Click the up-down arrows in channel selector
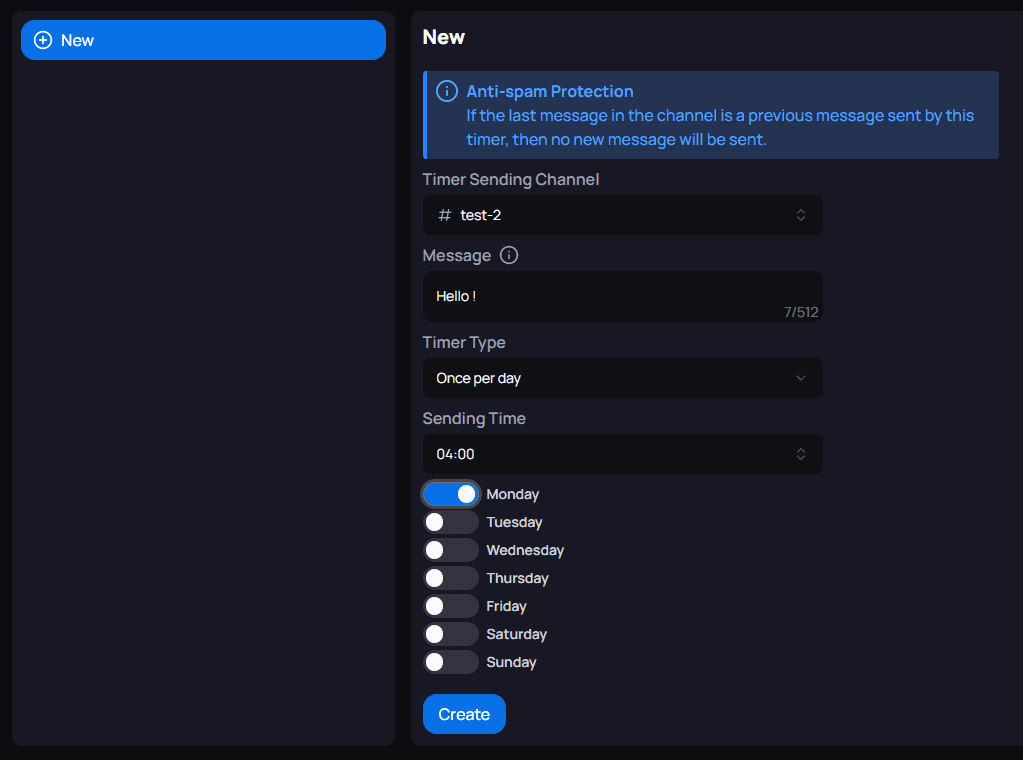This screenshot has height=760, width=1023. click(x=800, y=215)
